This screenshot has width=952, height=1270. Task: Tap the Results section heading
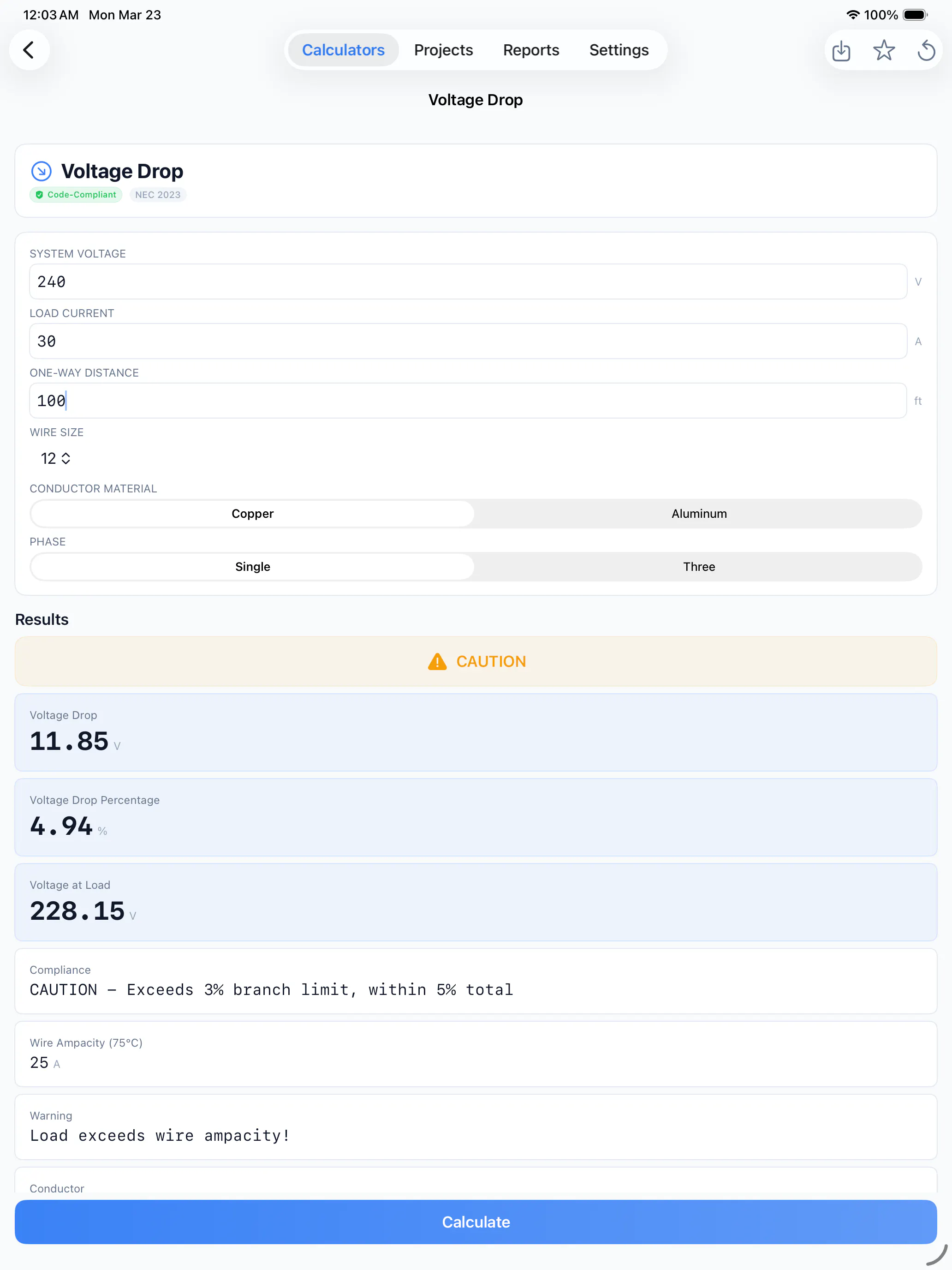click(x=42, y=619)
